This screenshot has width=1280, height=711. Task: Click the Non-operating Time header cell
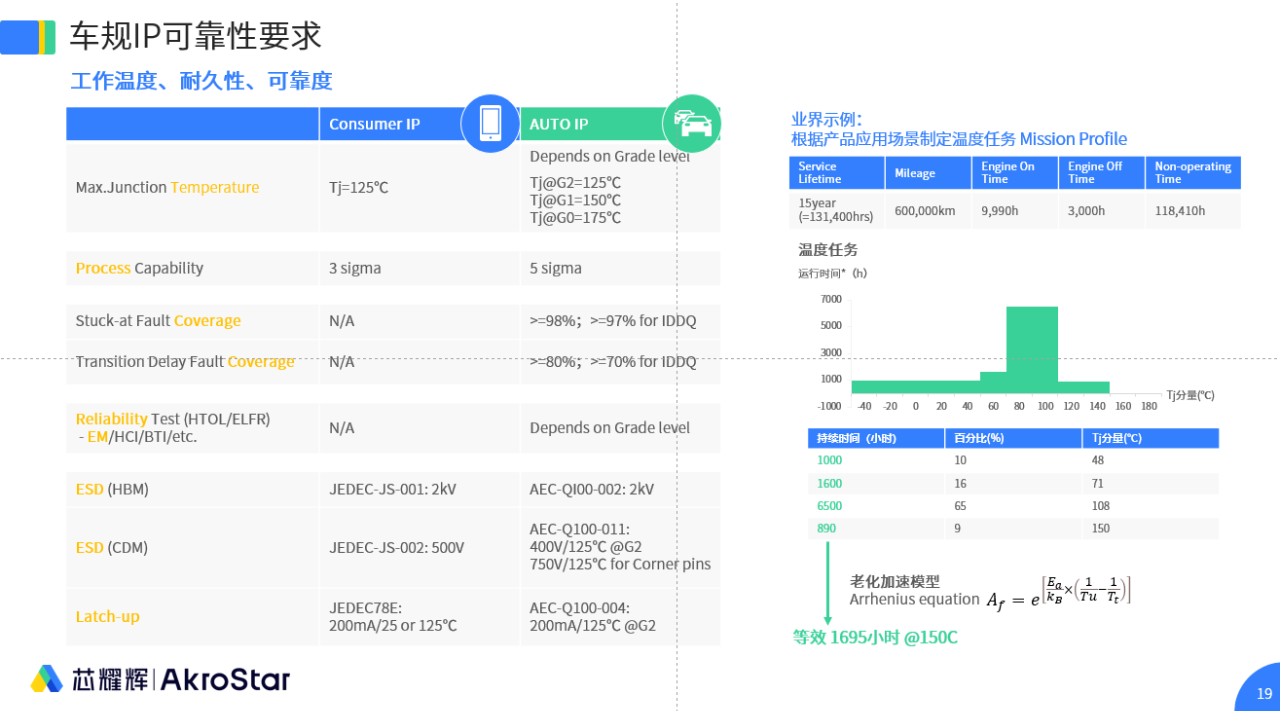point(1192,172)
